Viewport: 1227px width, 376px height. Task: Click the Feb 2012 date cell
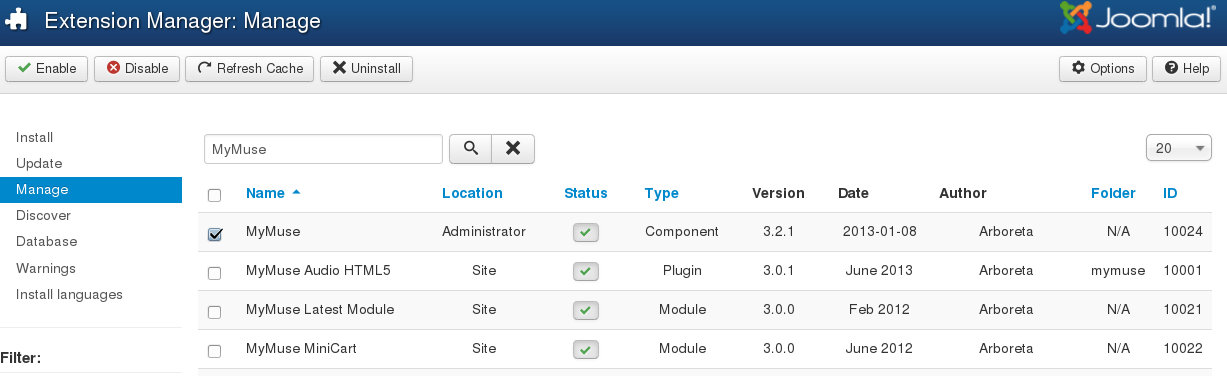pyautogui.click(x=880, y=309)
